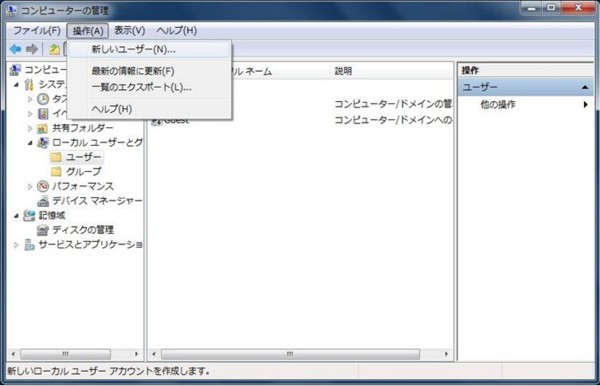Image resolution: width=600 pixels, height=386 pixels.
Task: Click the Event Viewer icon in the tree
Action: tap(43, 114)
